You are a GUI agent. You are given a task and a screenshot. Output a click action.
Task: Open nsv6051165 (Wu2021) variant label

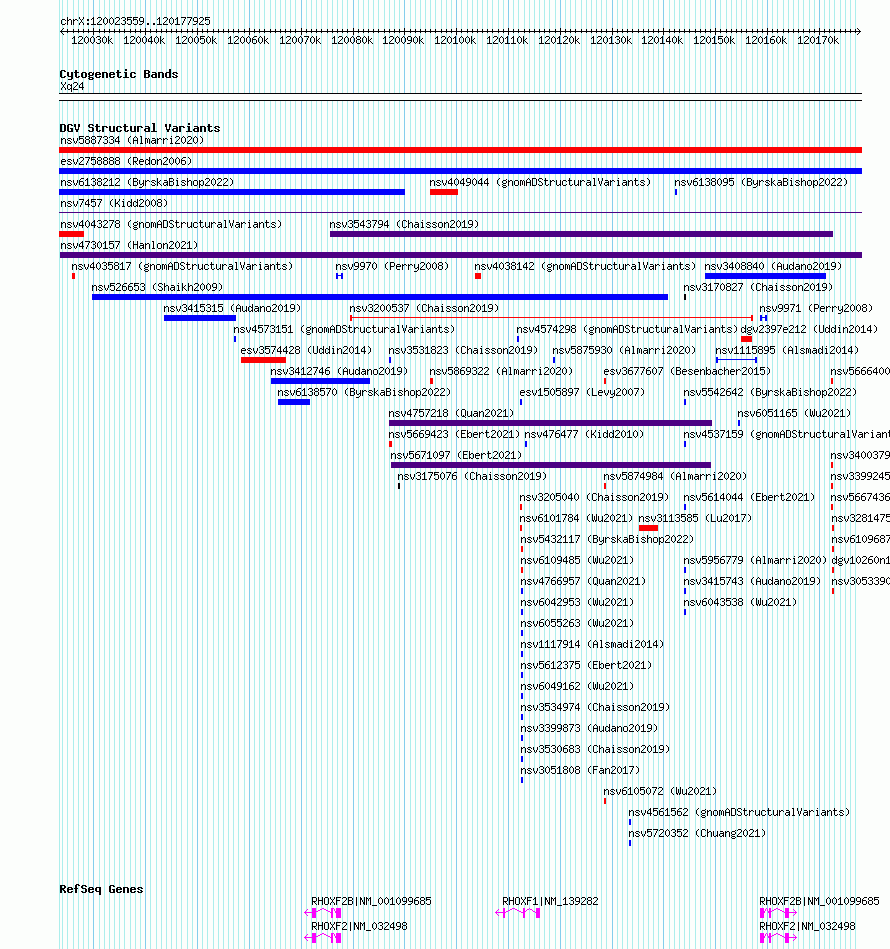tap(794, 413)
